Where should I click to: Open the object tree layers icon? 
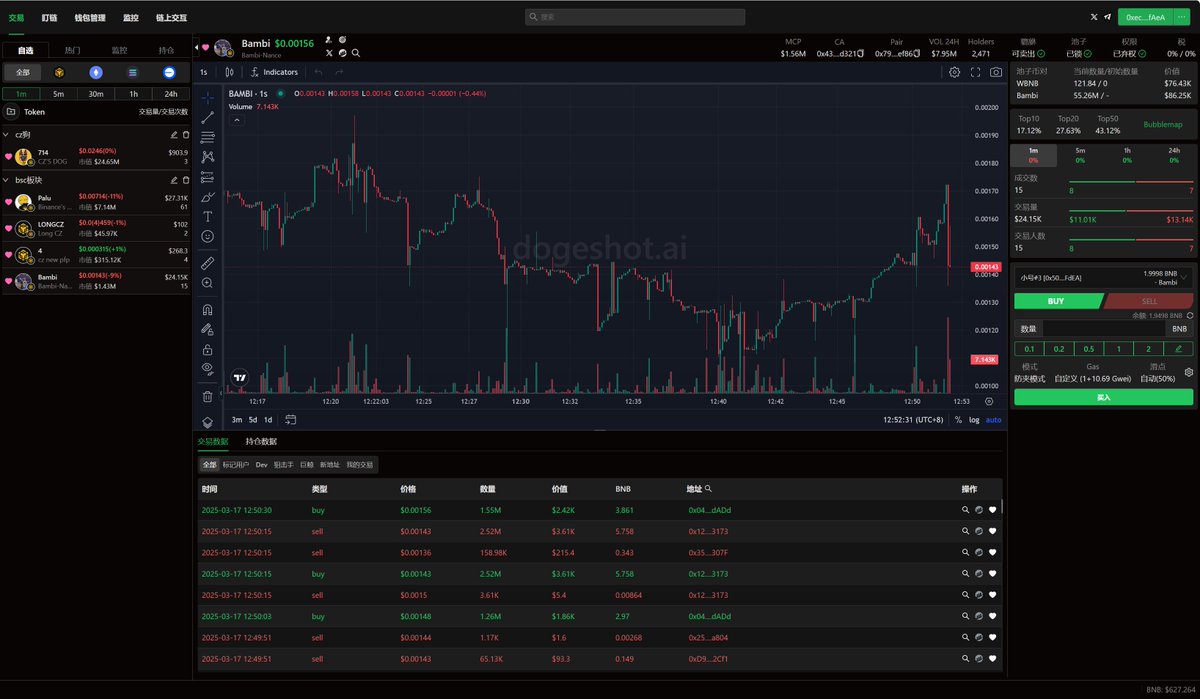point(207,422)
